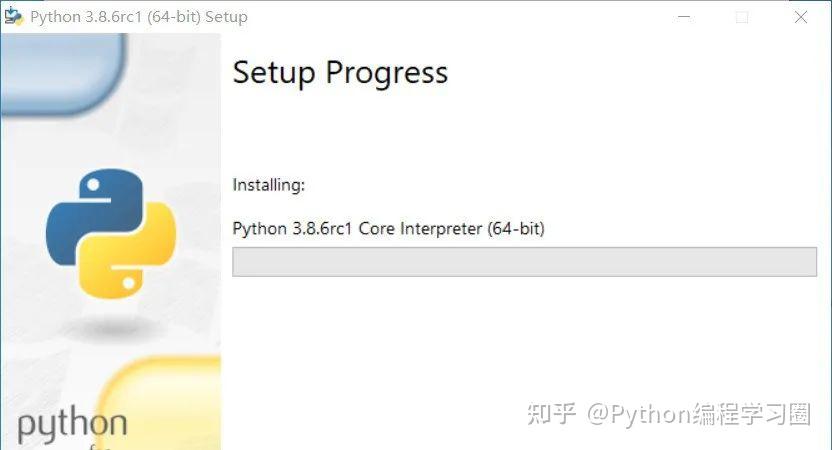Screen dimensions: 832x450
Task: Click the word "Setup" in the large heading
Action: [275, 73]
